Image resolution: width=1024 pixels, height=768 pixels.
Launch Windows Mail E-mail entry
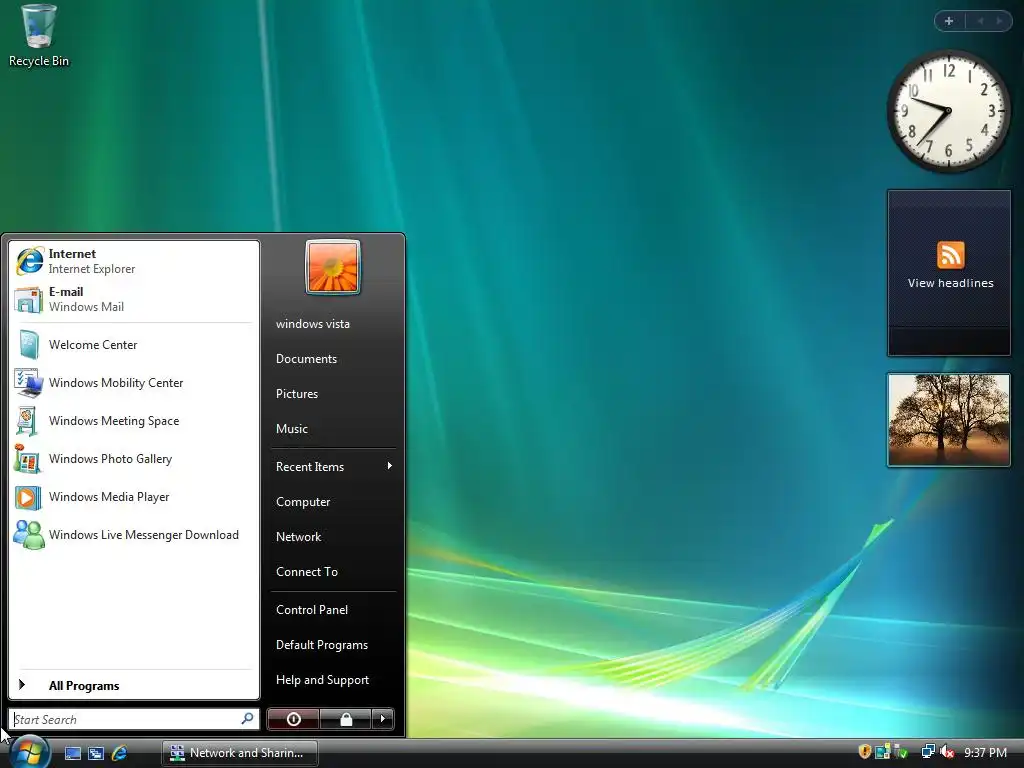[x=134, y=299]
